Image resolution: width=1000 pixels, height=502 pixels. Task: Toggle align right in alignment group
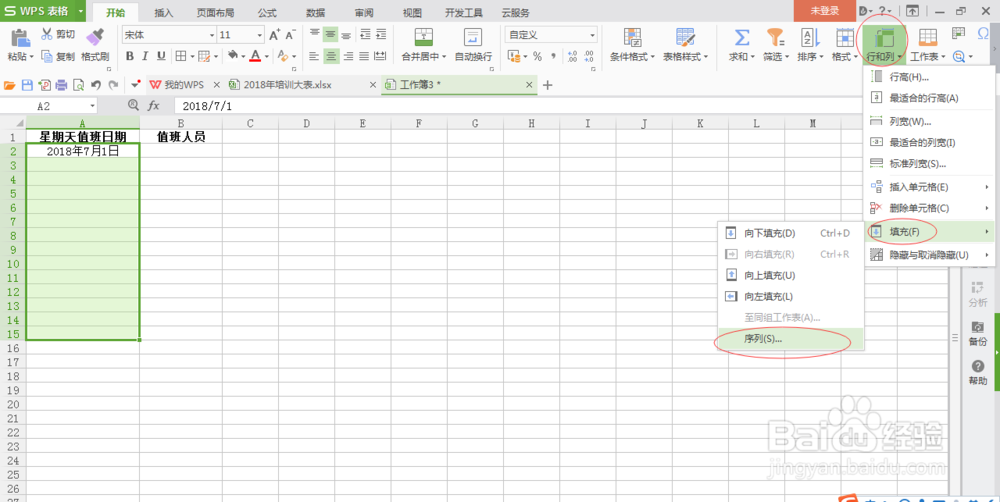tap(348, 56)
